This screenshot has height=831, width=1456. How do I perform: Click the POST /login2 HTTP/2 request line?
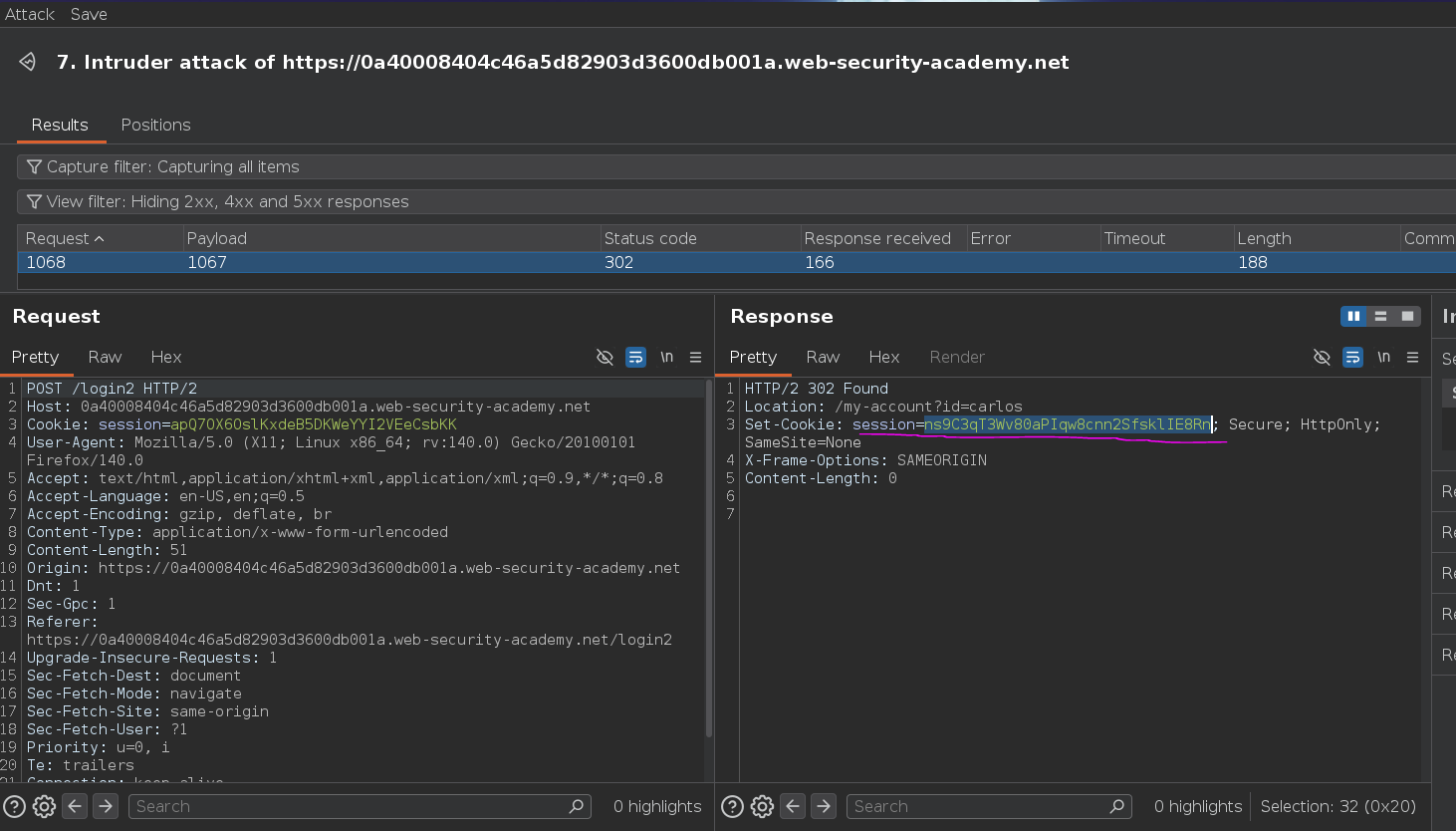coord(112,389)
